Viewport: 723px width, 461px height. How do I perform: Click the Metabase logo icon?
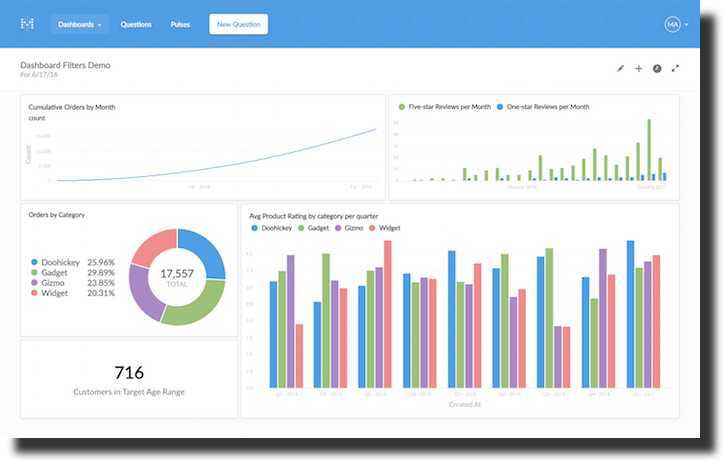click(x=27, y=24)
